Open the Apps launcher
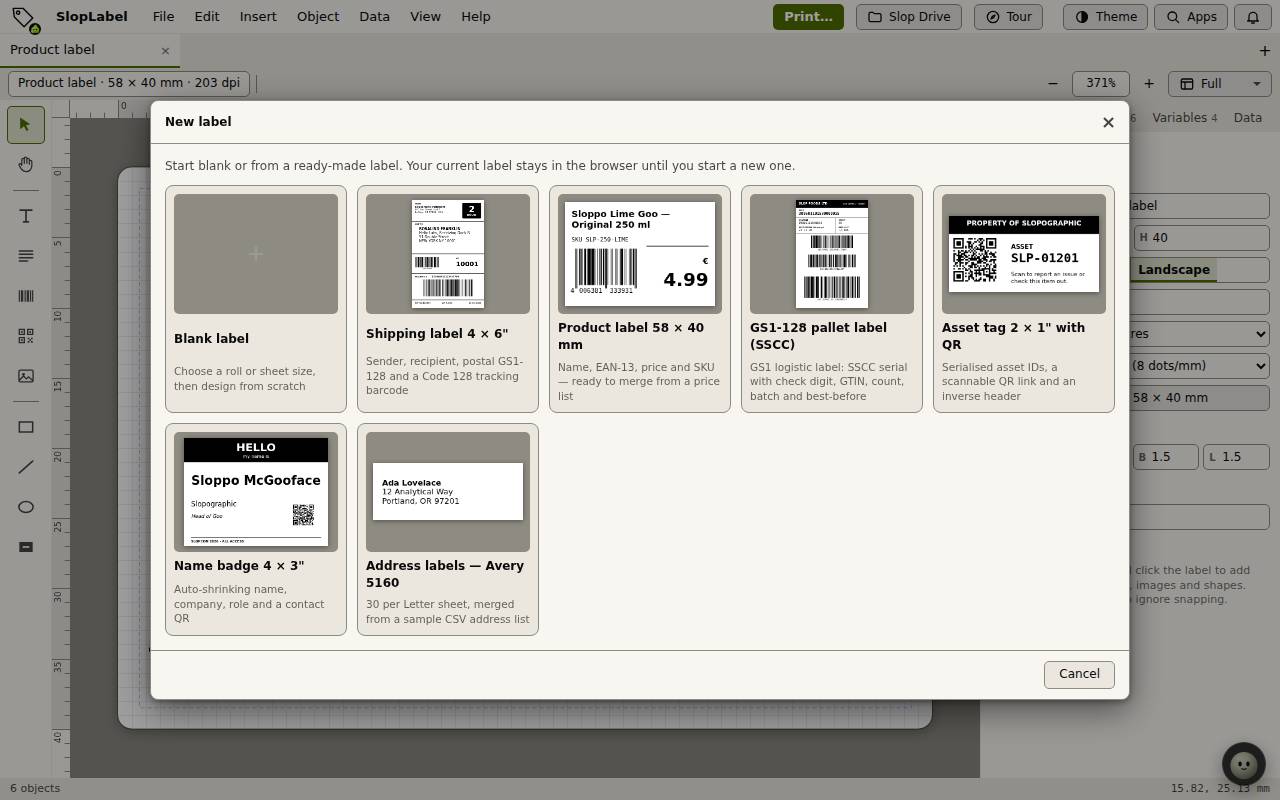Viewport: 1280px width, 800px height. (1190, 17)
